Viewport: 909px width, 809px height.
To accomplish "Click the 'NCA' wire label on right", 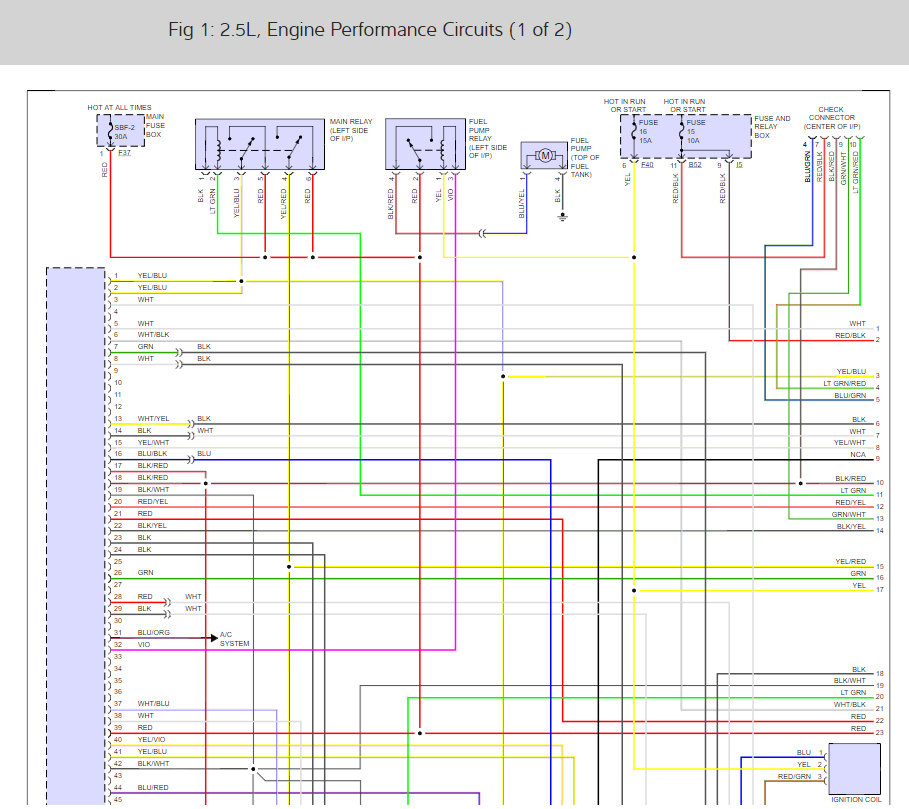I will point(859,454).
